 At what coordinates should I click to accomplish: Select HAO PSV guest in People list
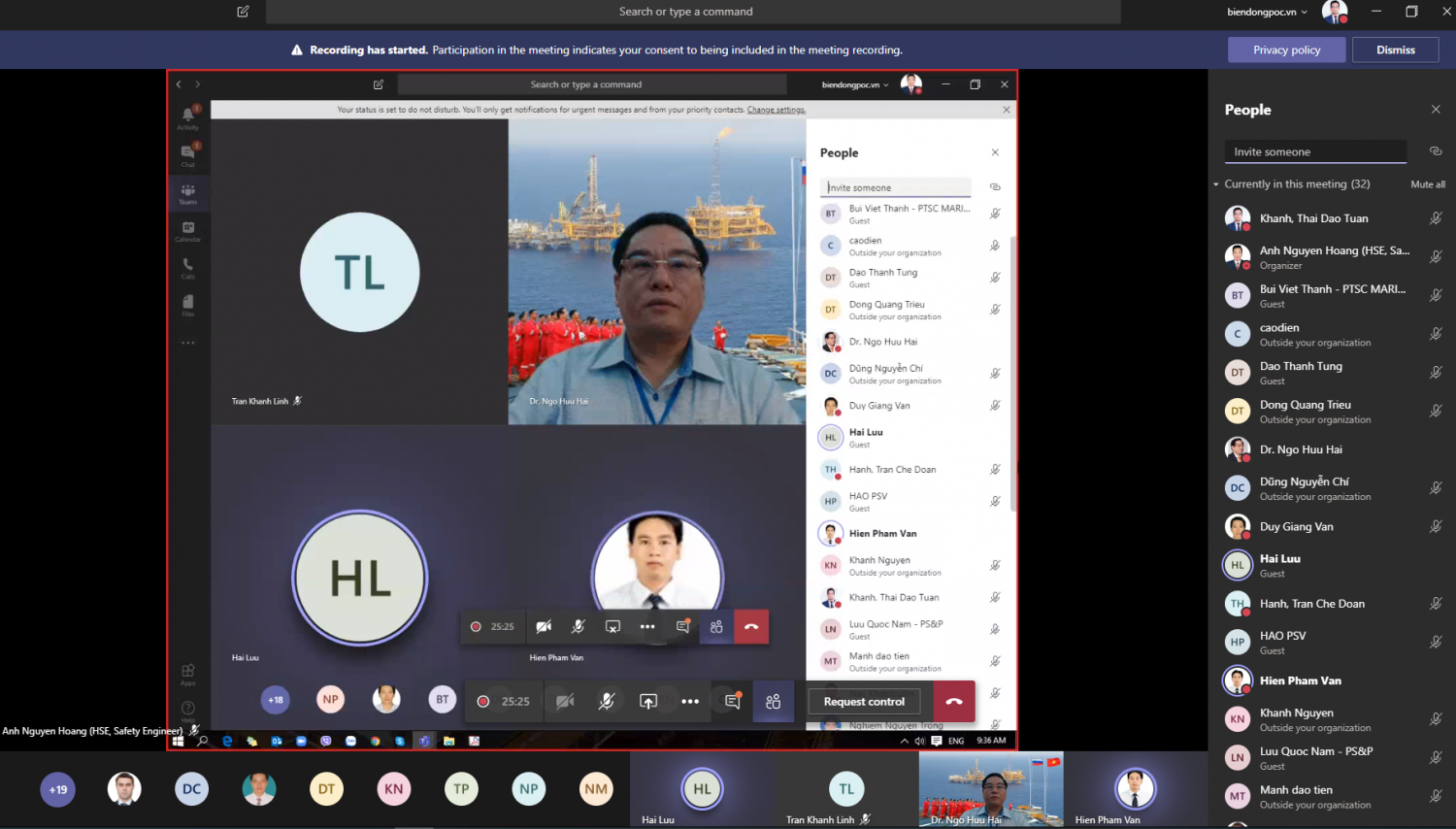1332,642
